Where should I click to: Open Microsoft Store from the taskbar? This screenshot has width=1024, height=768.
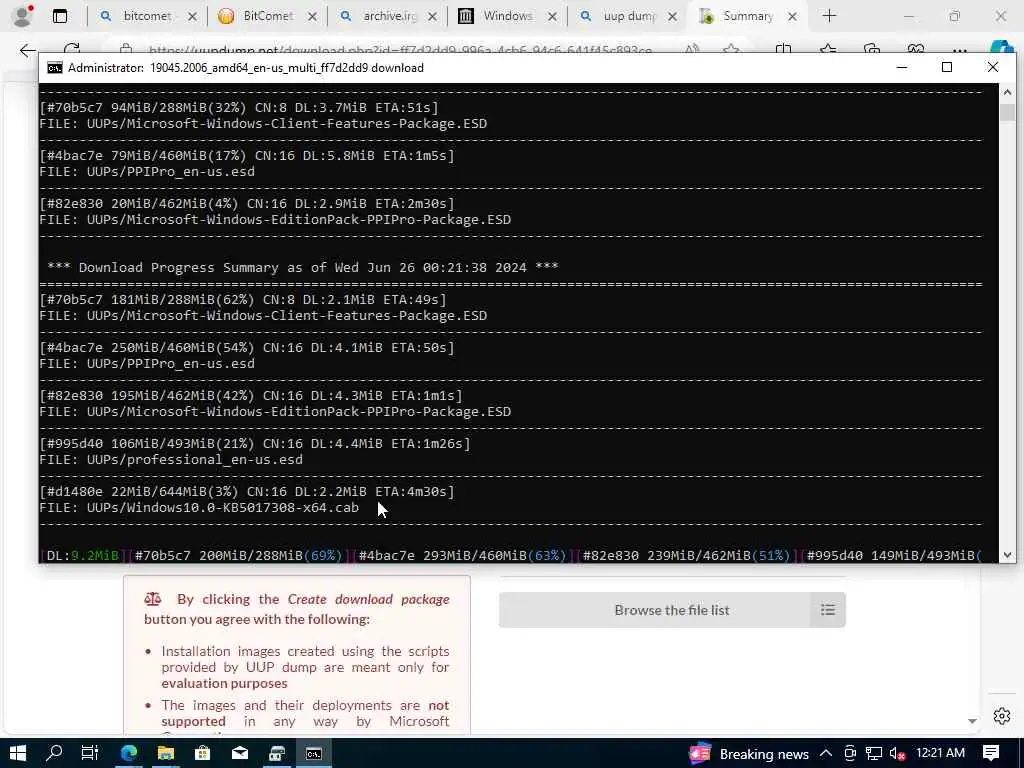coord(202,754)
